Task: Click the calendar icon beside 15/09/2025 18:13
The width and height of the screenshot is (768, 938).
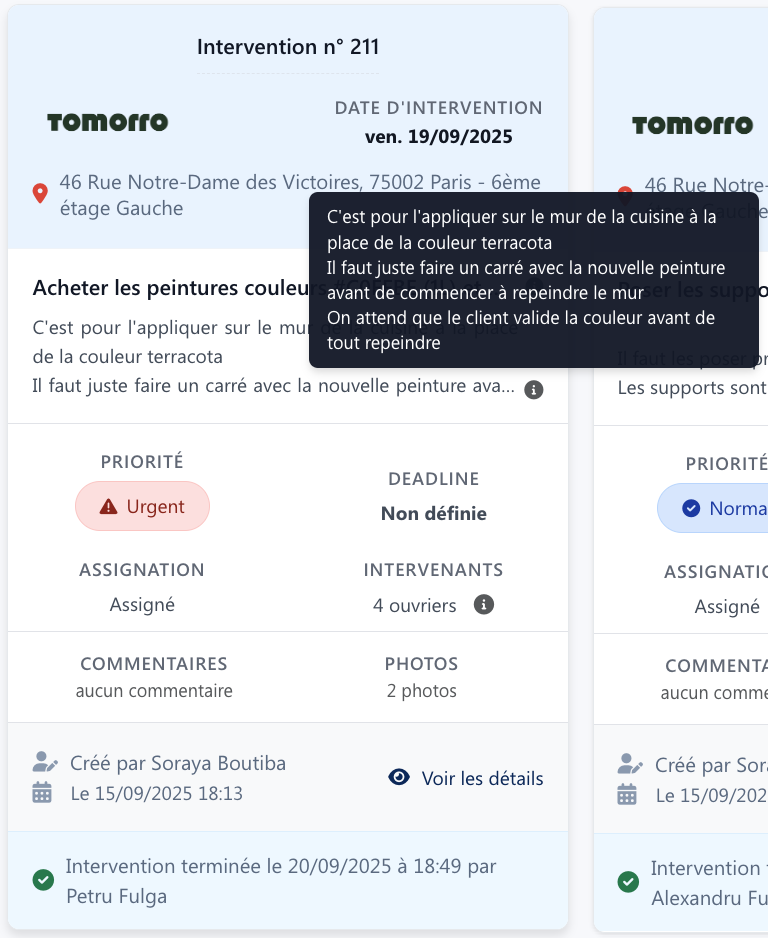Action: pyautogui.click(x=42, y=794)
